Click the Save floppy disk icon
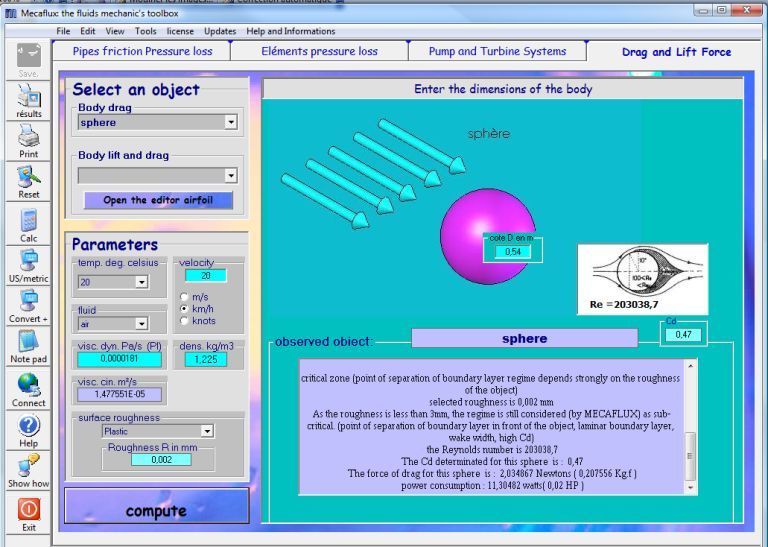The height and width of the screenshot is (547, 768). 29,56
